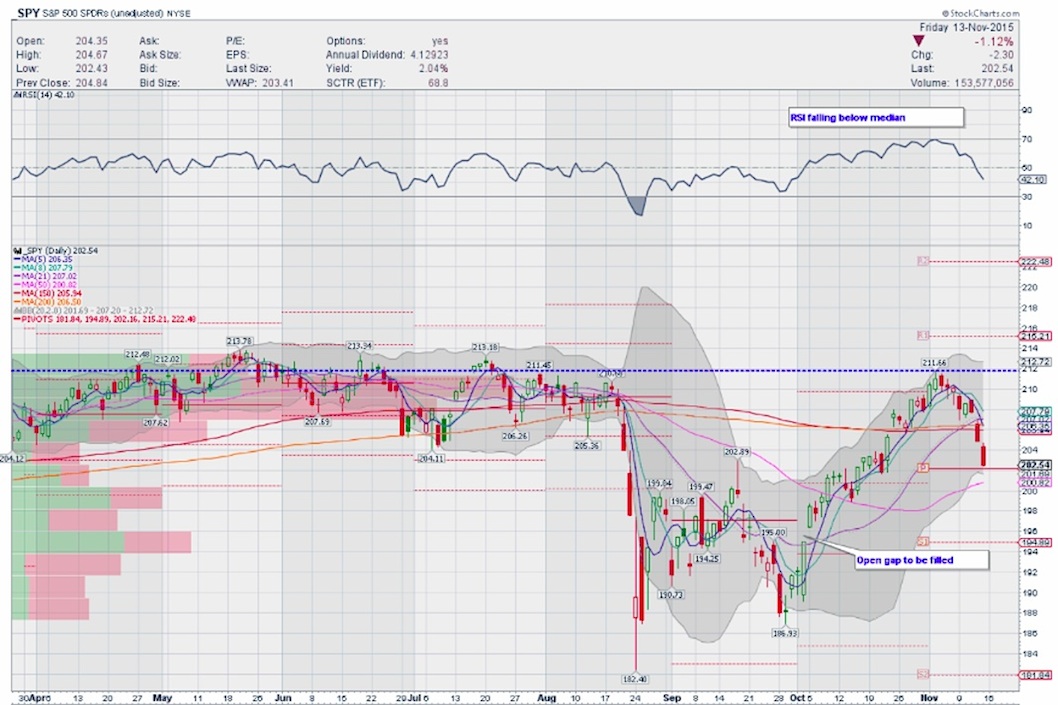The width and height of the screenshot is (1058, 705).
Task: Click the 207.62 low price label
Action: (156, 422)
